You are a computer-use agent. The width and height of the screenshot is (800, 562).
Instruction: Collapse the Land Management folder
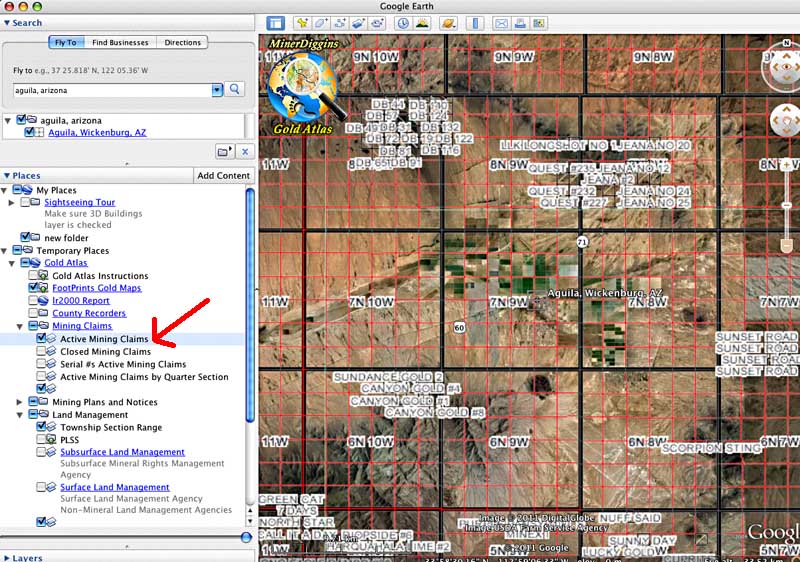click(19, 415)
